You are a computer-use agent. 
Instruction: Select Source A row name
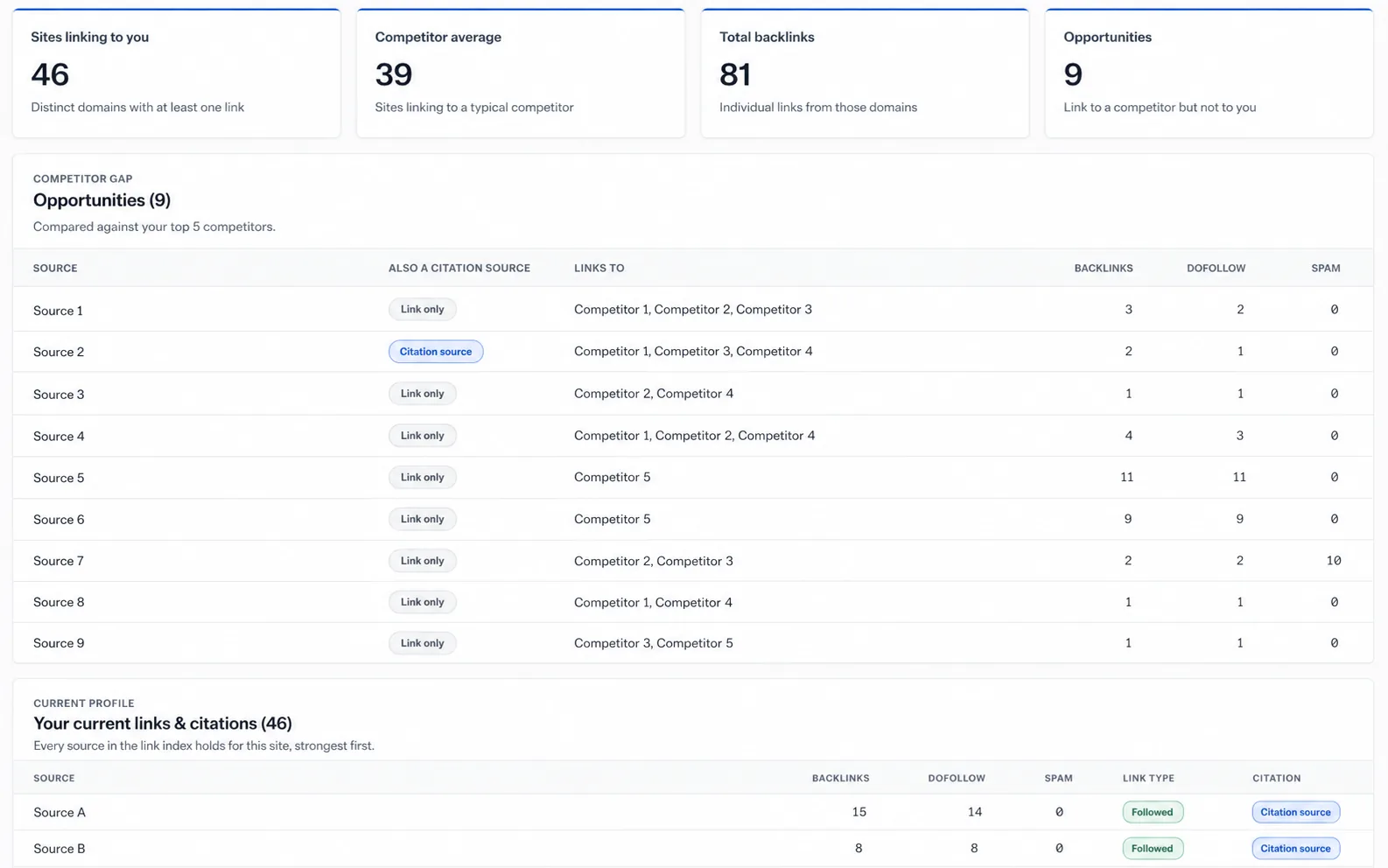point(60,812)
